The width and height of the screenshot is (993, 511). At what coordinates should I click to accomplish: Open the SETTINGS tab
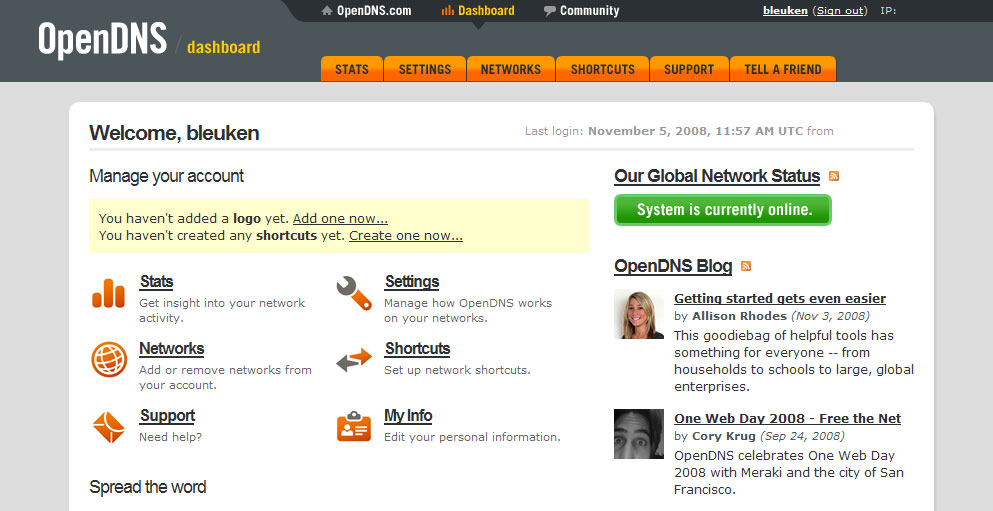[x=425, y=69]
